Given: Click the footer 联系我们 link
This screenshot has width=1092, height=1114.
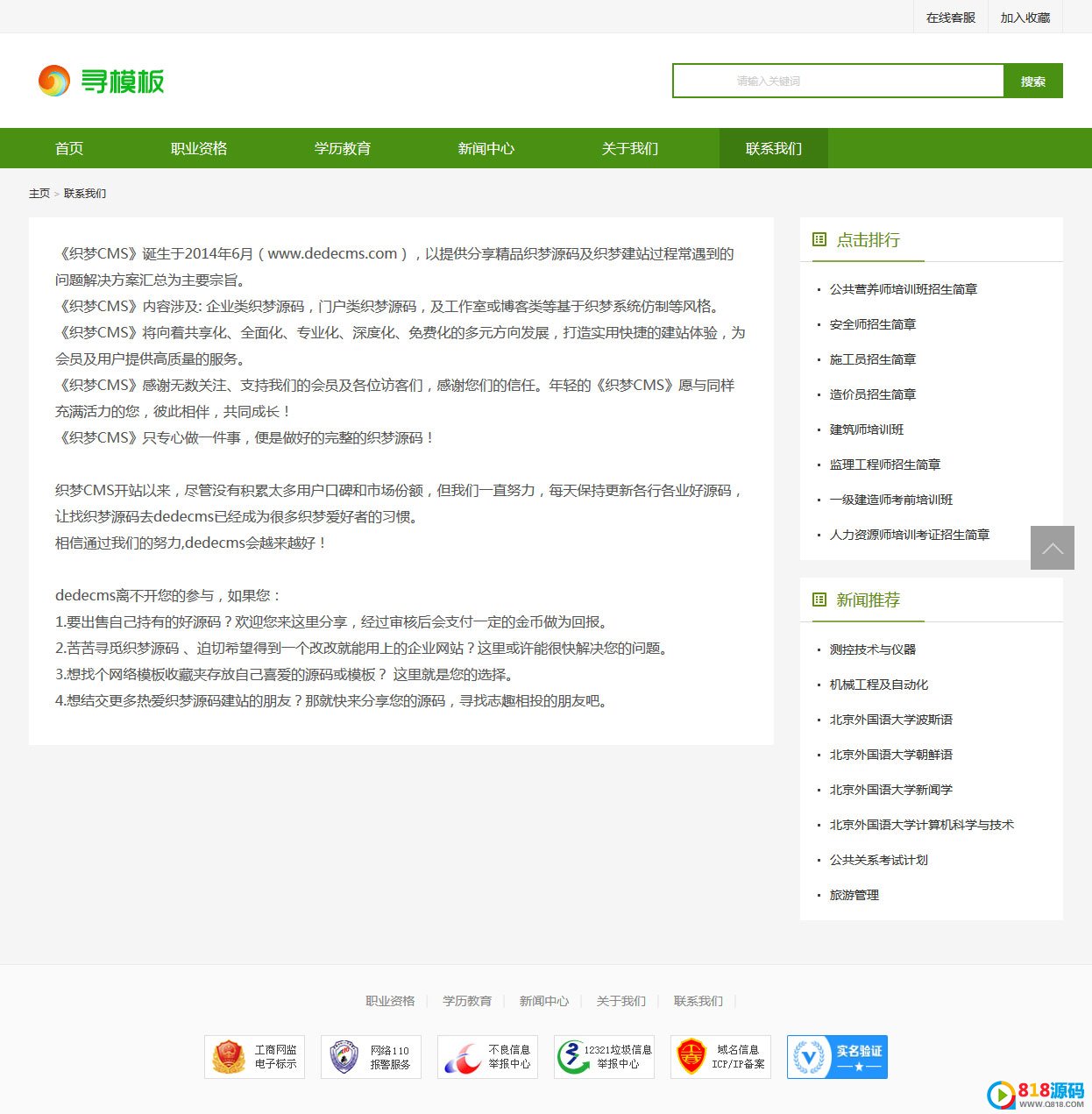Looking at the screenshot, I should (698, 1001).
